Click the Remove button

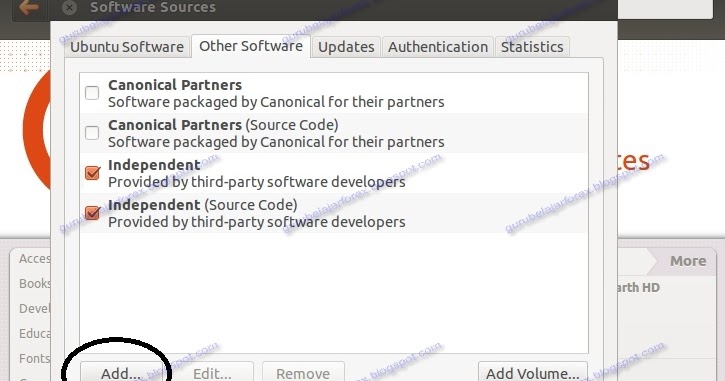pos(303,373)
